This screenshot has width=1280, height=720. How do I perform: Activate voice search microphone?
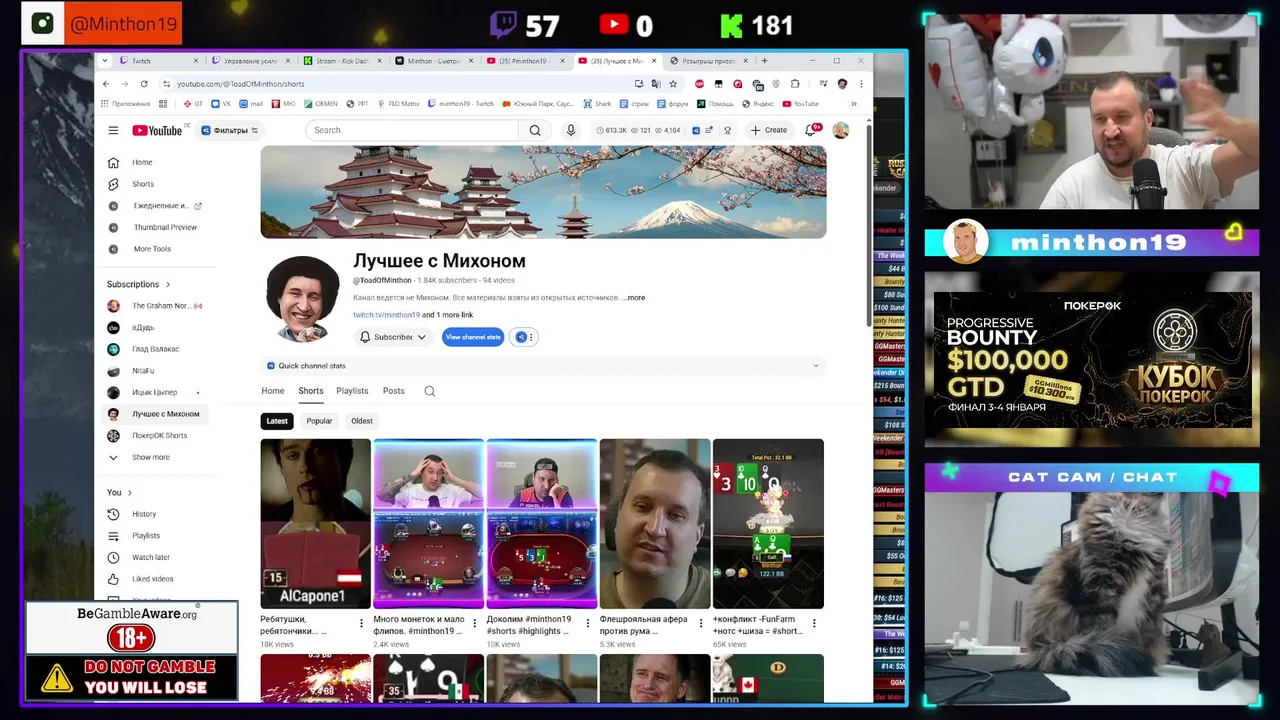(x=571, y=130)
